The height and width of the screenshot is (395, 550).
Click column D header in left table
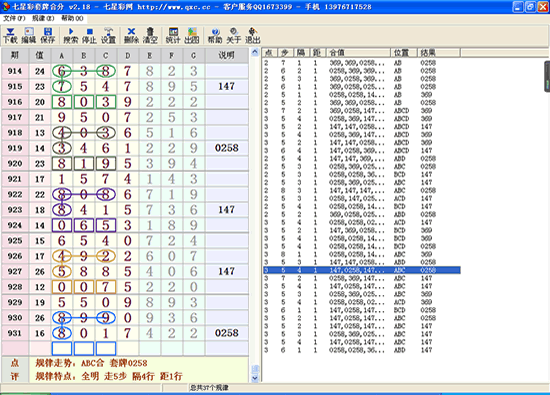(x=128, y=55)
